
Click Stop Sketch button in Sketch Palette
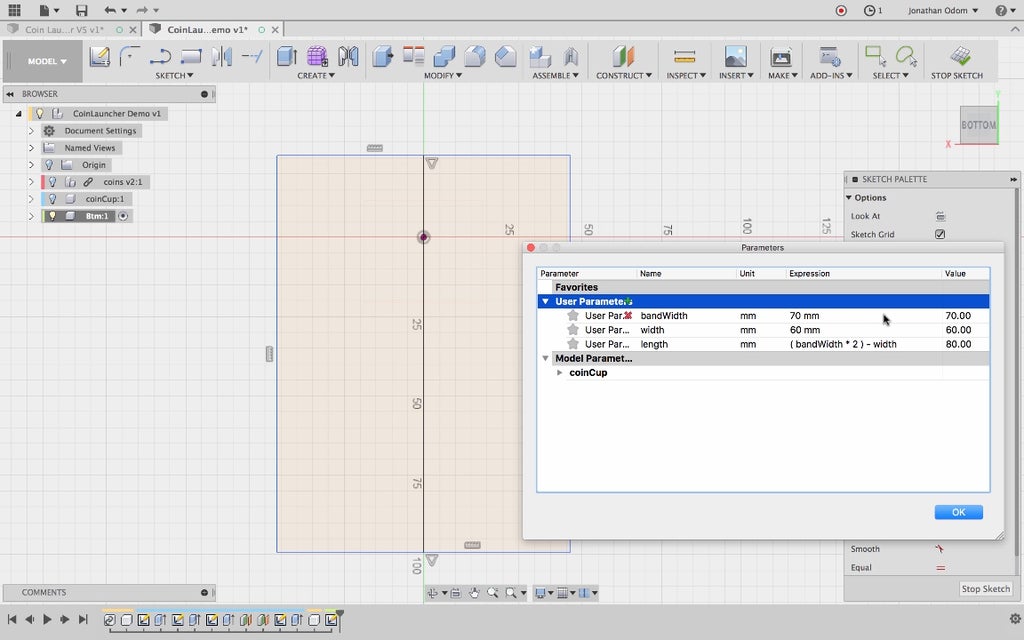[x=985, y=589]
